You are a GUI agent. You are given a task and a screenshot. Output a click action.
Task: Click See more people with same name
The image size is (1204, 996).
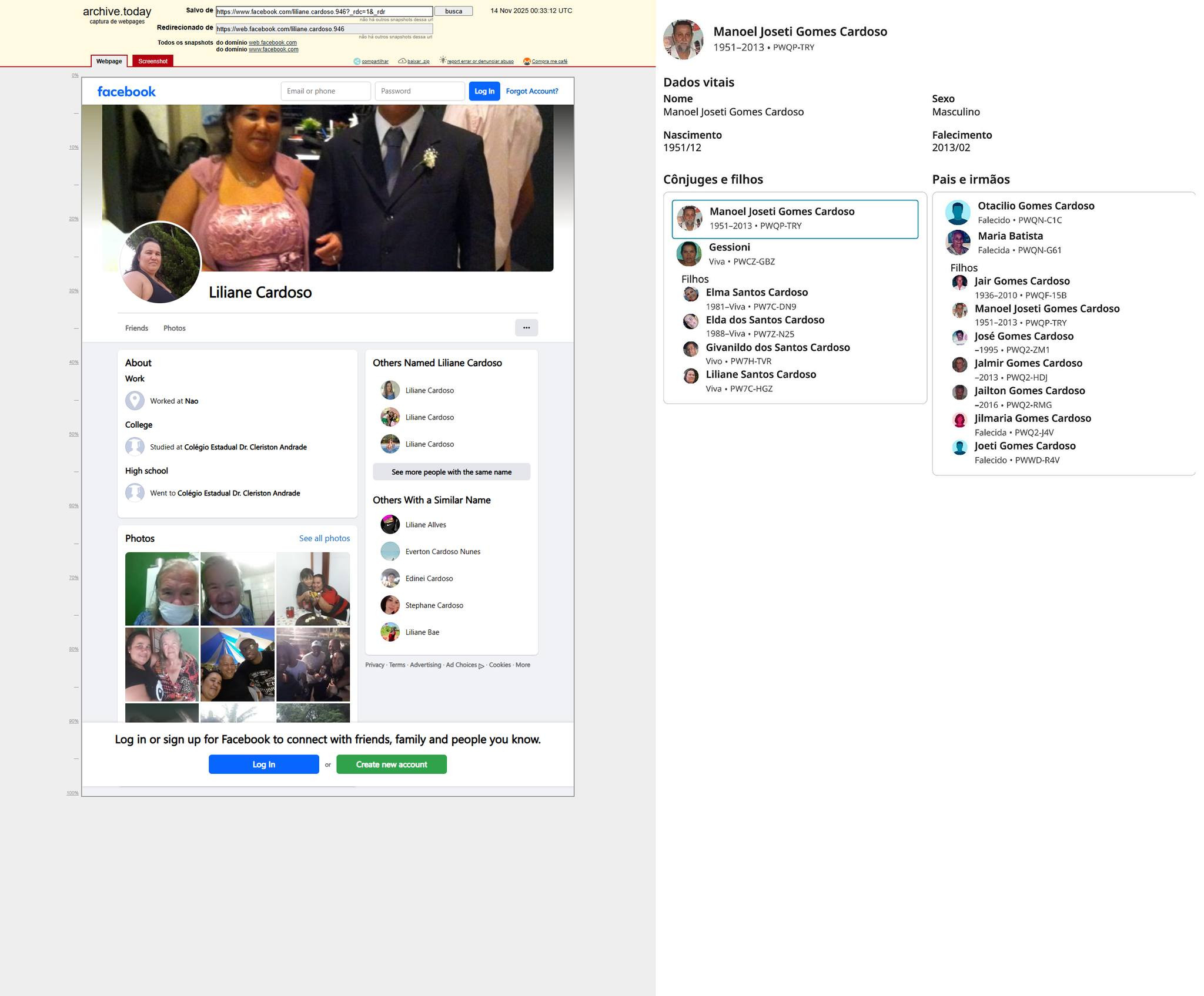coord(451,472)
